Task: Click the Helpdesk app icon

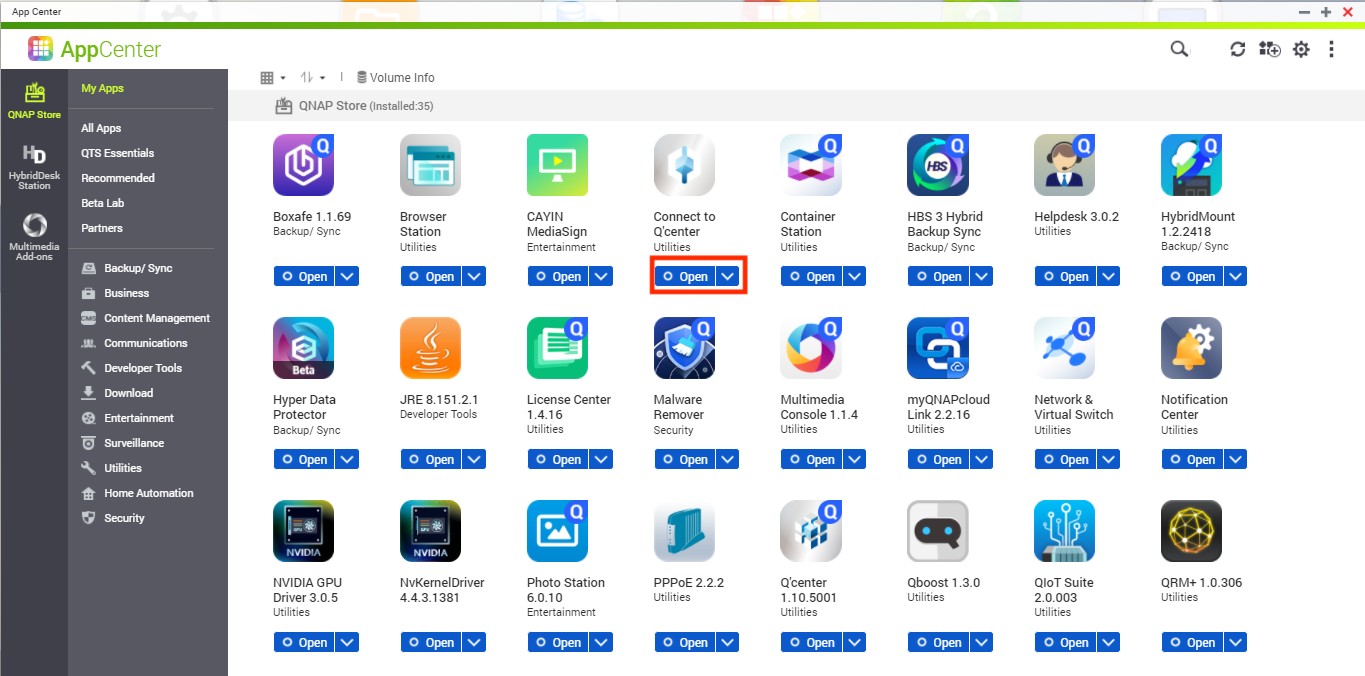Action: click(1065, 165)
